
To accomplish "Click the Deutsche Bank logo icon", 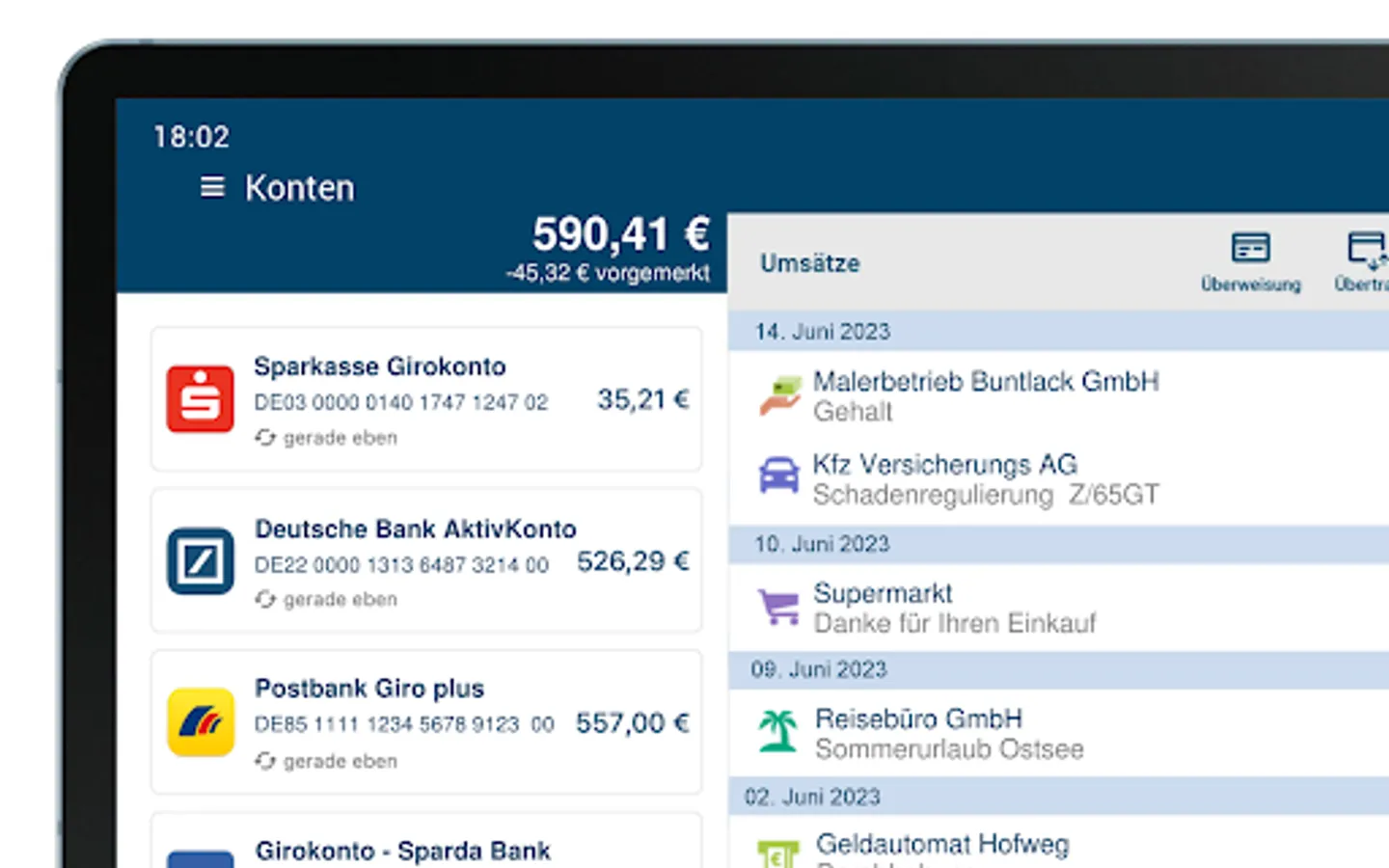I will point(201,560).
